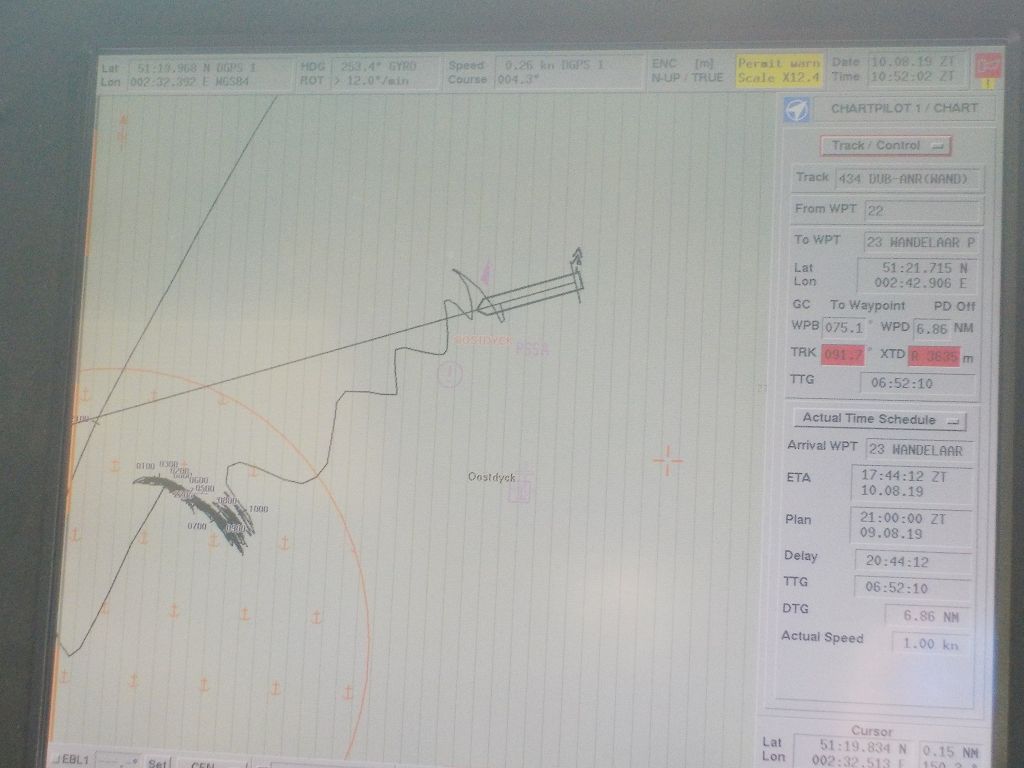Click the HDG 253.4° GYRO readout
This screenshot has width=1024, height=768.
[x=376, y=67]
